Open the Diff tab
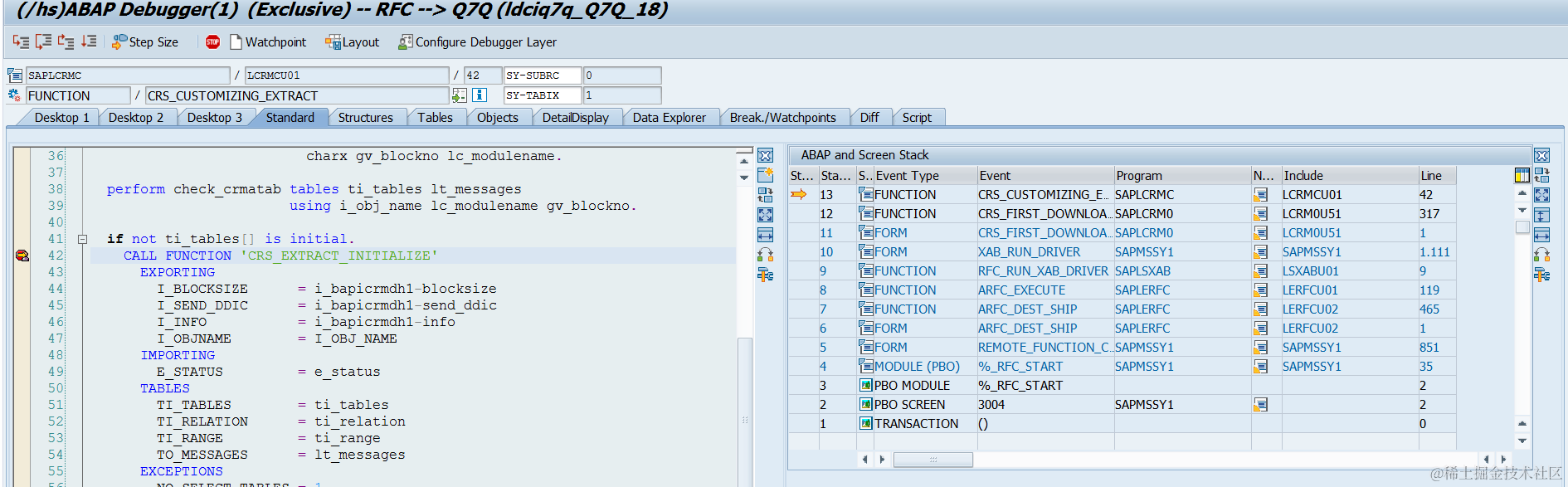This screenshot has width=1568, height=487. pyautogui.click(x=869, y=117)
